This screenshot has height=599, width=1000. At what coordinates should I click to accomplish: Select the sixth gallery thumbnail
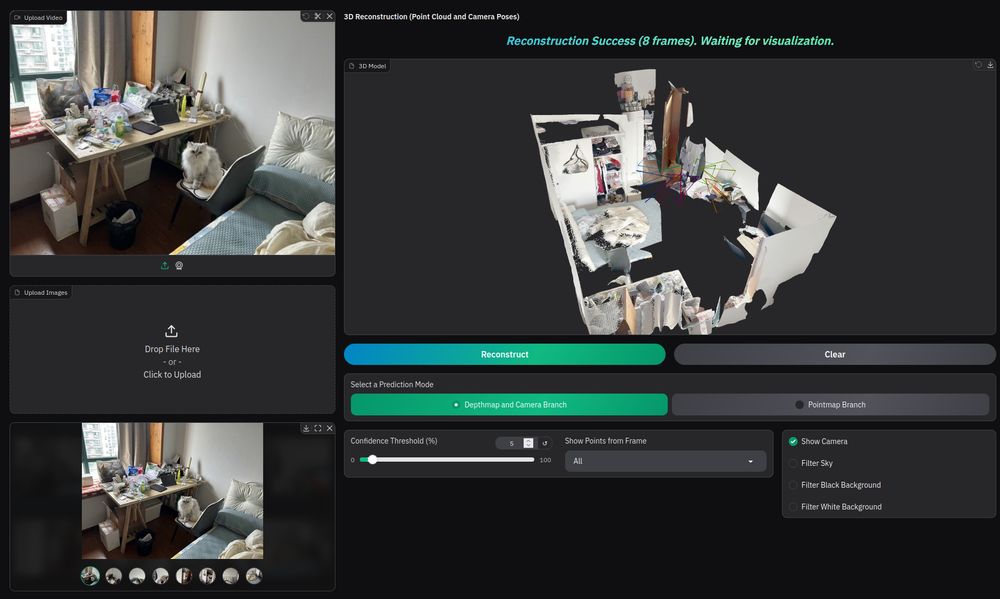(x=207, y=576)
